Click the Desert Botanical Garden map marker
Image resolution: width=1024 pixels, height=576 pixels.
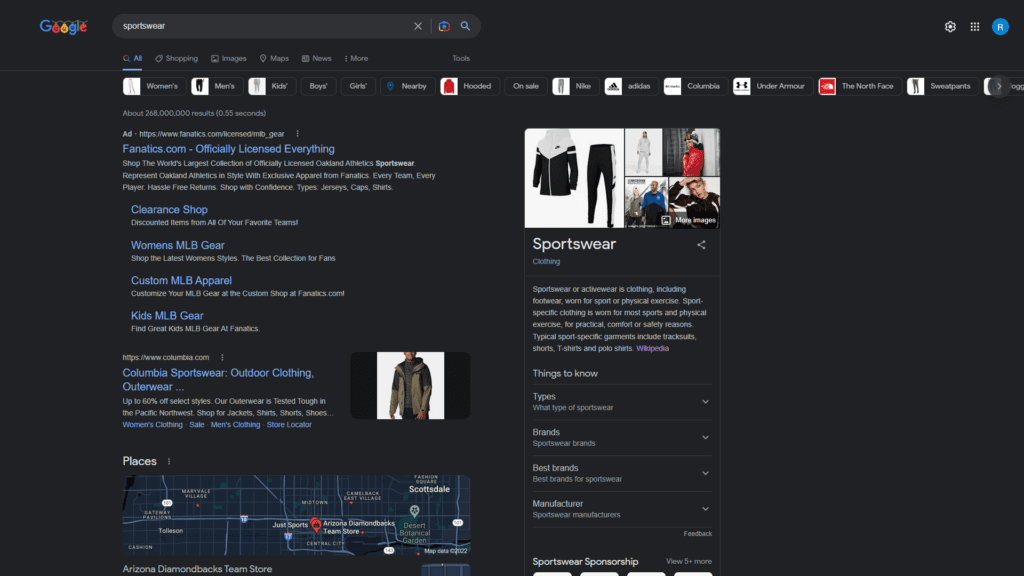point(414,511)
